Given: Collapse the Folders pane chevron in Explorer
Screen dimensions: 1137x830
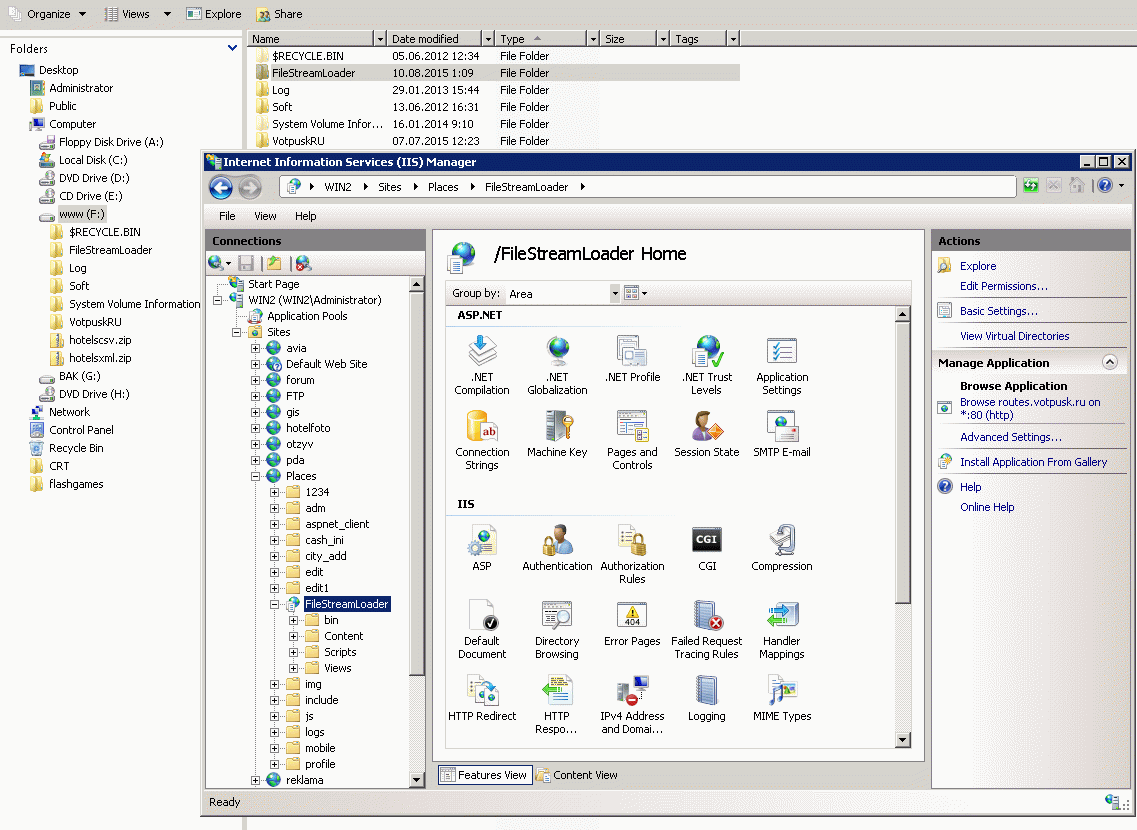Looking at the screenshot, I should [x=232, y=48].
